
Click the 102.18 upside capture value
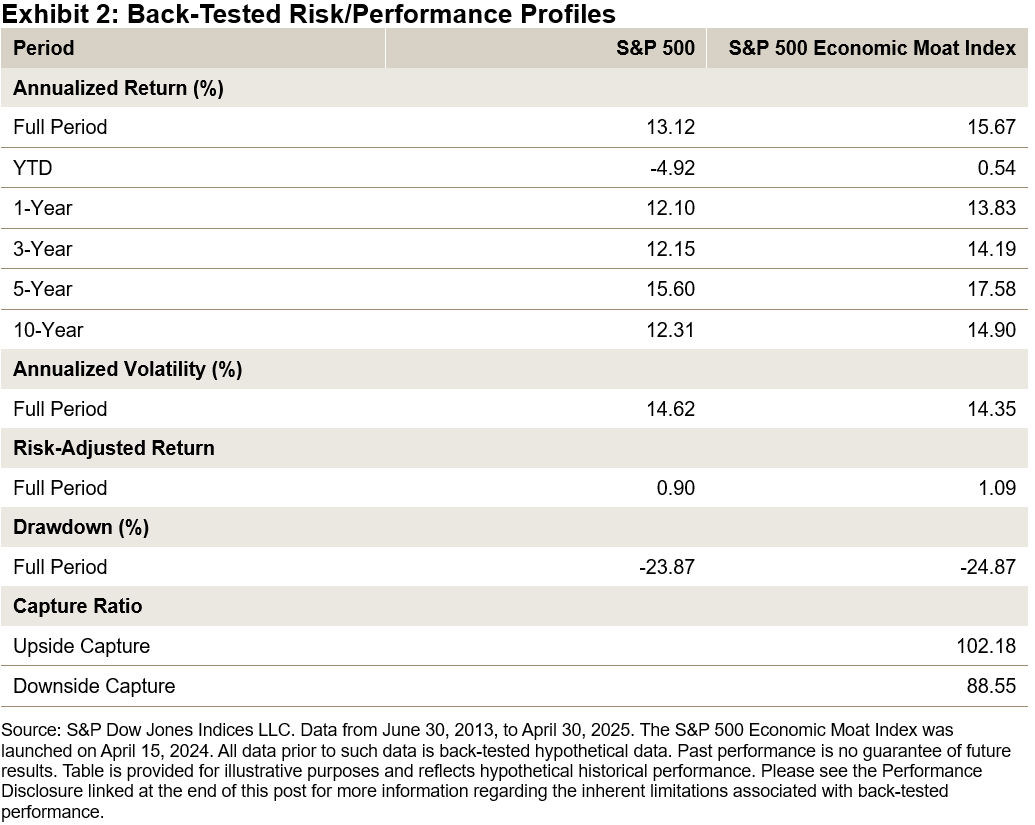pyautogui.click(x=986, y=646)
